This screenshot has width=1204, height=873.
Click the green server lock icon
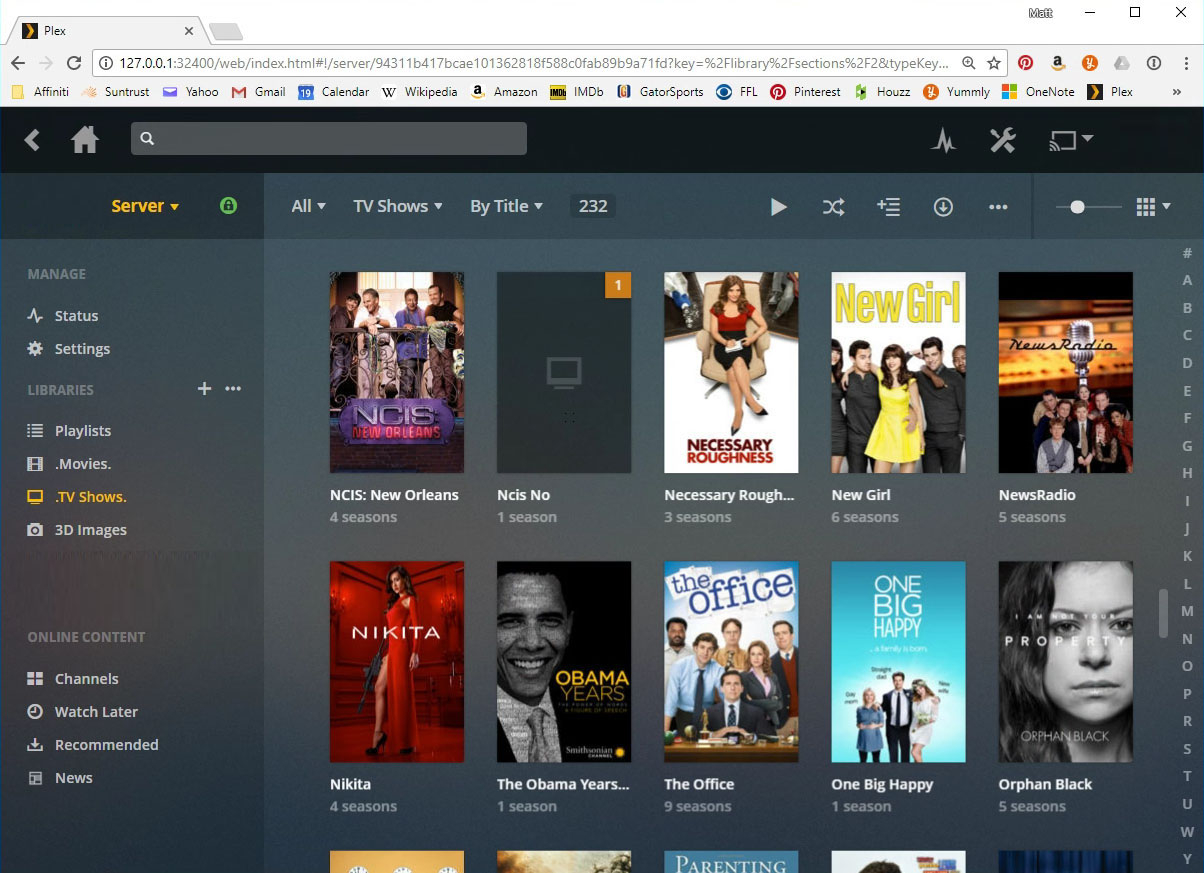click(228, 206)
